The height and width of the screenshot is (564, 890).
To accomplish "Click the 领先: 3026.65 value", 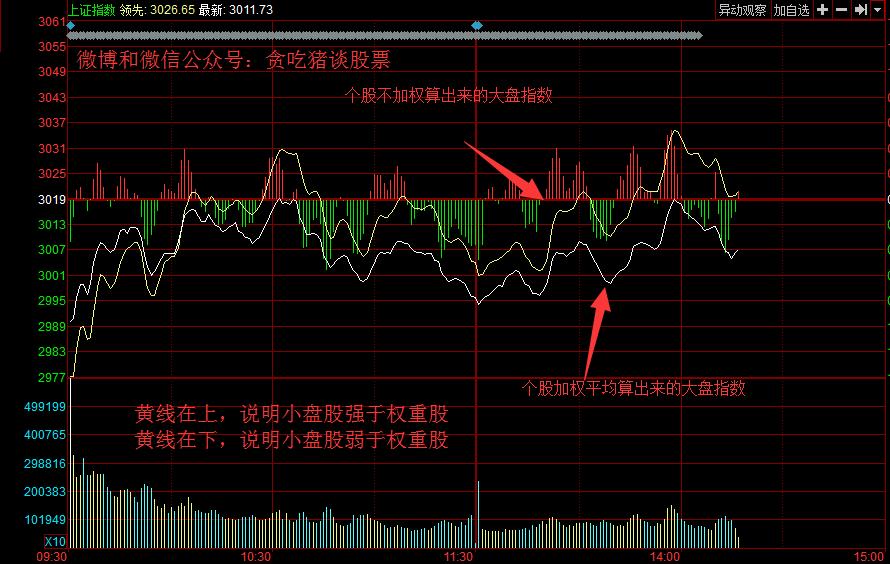I will tap(157, 10).
